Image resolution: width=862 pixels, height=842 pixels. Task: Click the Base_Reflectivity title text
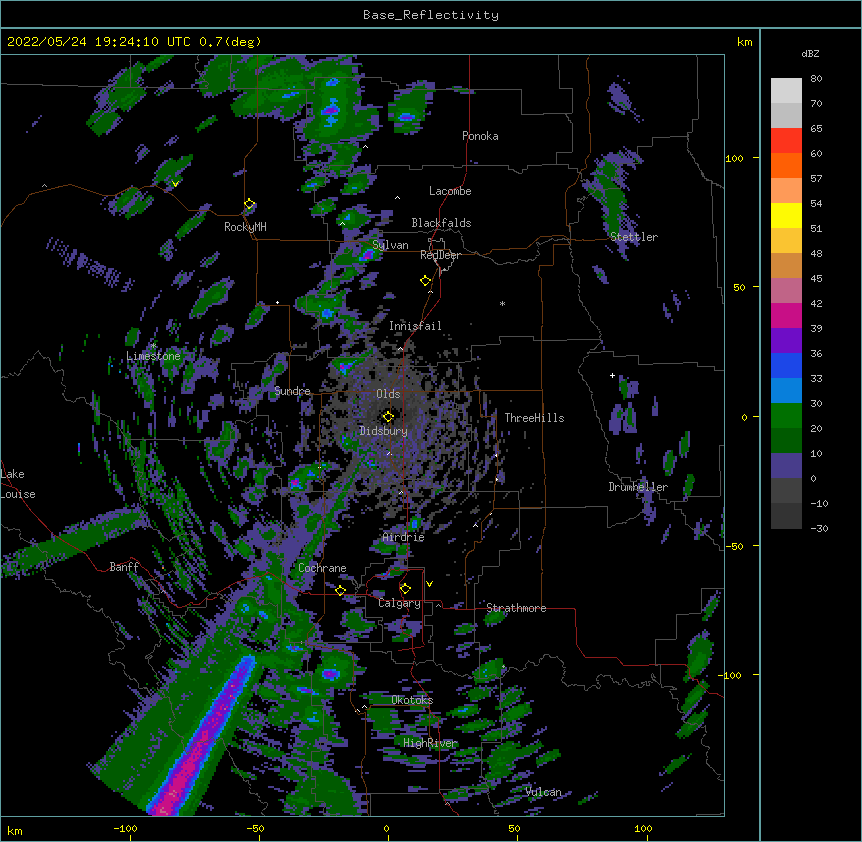(431, 15)
